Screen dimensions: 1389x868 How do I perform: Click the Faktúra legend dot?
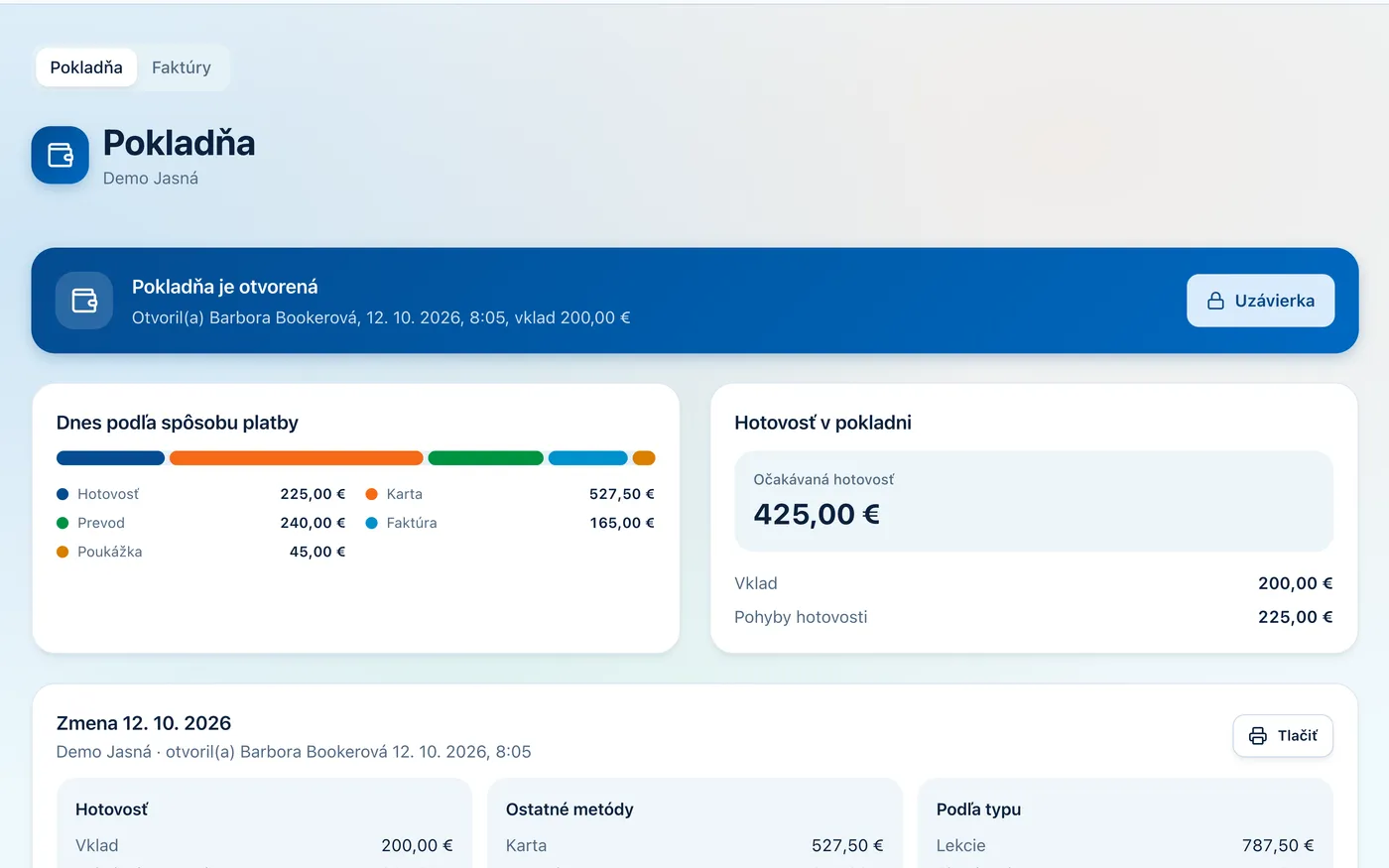pos(372,523)
